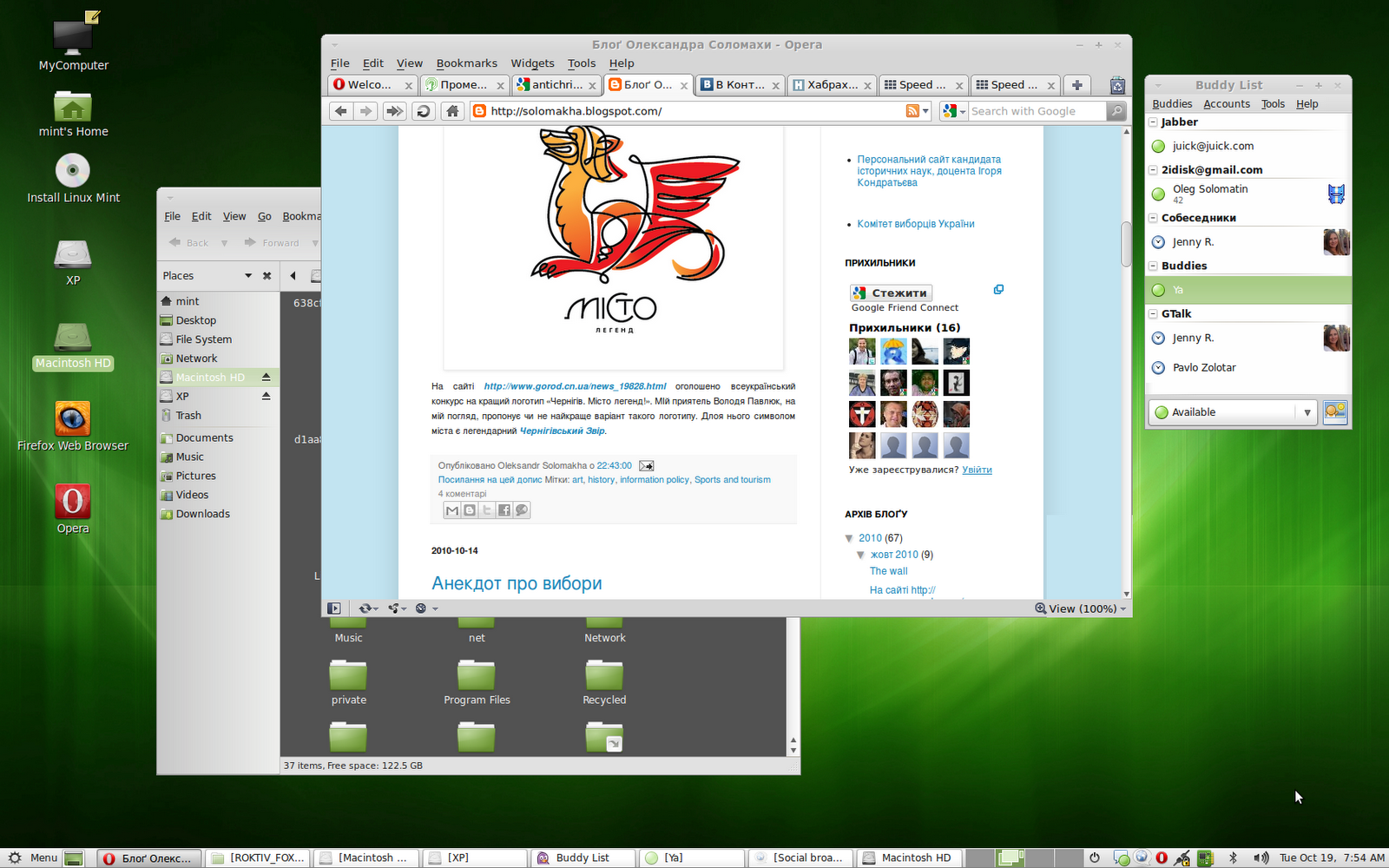Open the Widgets menu in Opera
Viewport: 1389px width, 868px height.
click(x=532, y=62)
